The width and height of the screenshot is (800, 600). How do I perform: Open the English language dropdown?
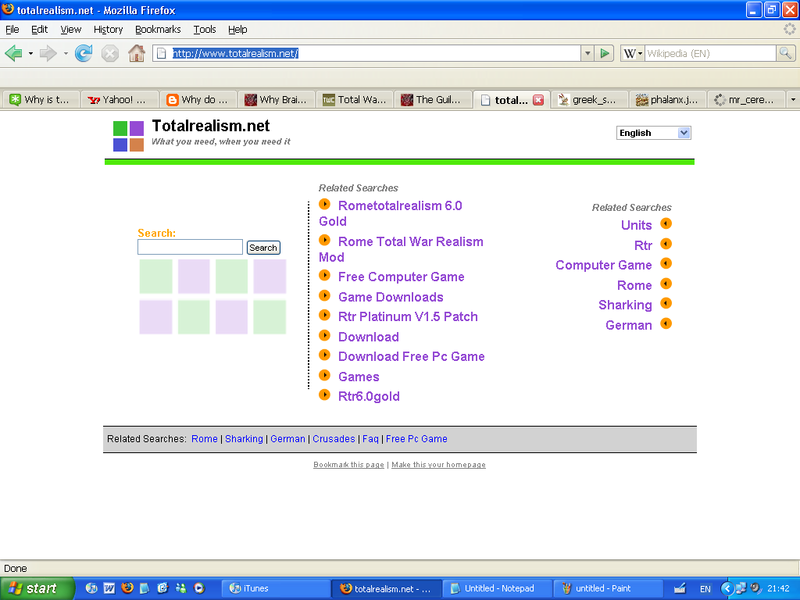pyautogui.click(x=654, y=133)
